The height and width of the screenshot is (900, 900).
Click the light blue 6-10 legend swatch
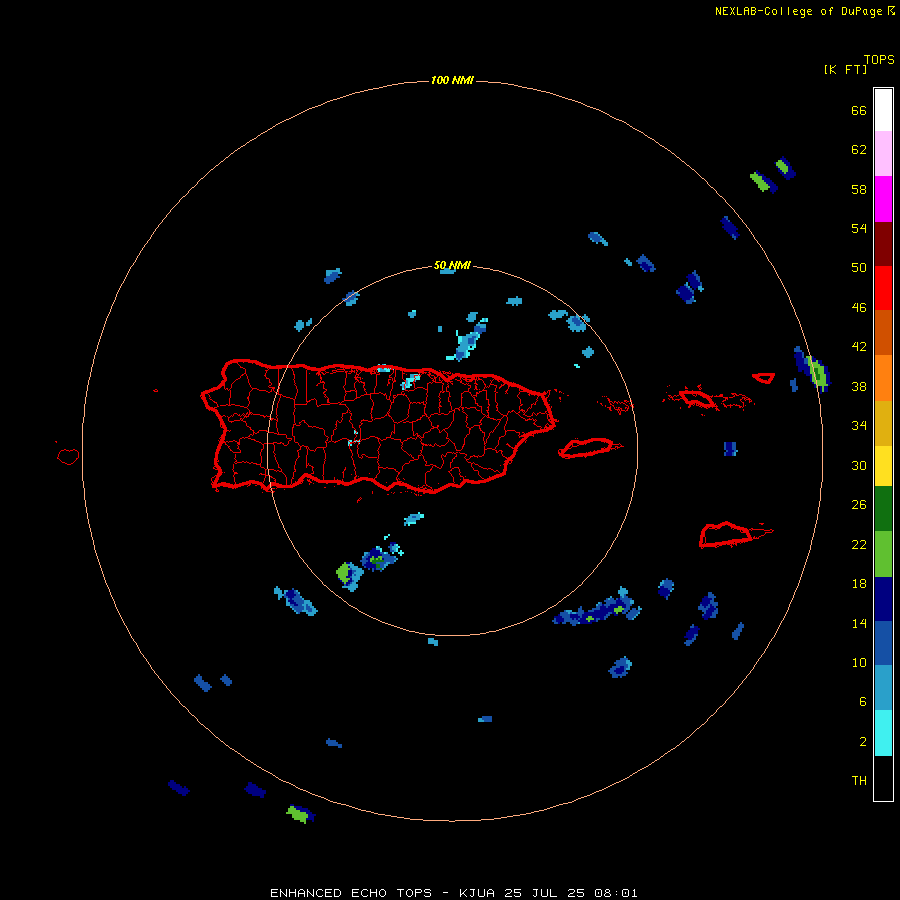pos(883,687)
